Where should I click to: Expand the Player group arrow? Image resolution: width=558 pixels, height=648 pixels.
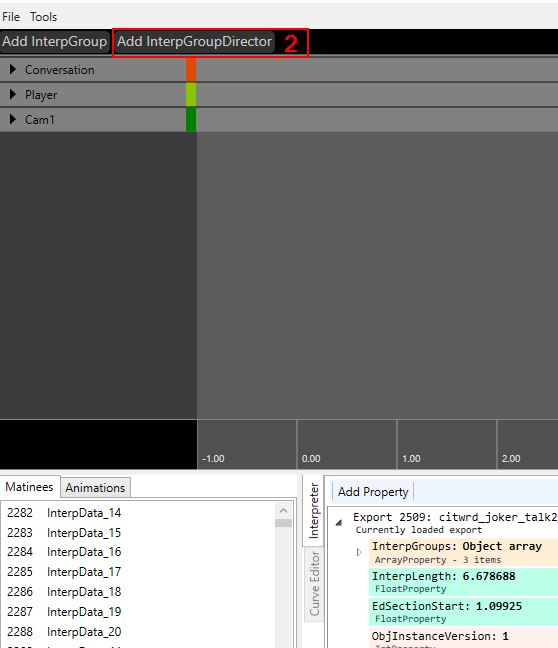[x=12, y=94]
